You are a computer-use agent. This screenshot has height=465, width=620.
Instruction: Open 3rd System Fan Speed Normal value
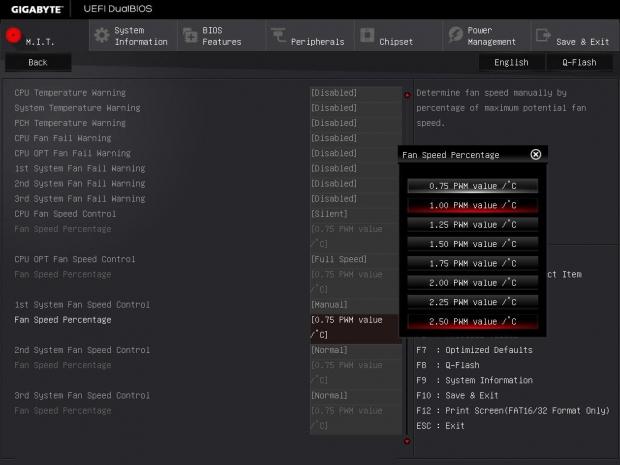click(356, 396)
